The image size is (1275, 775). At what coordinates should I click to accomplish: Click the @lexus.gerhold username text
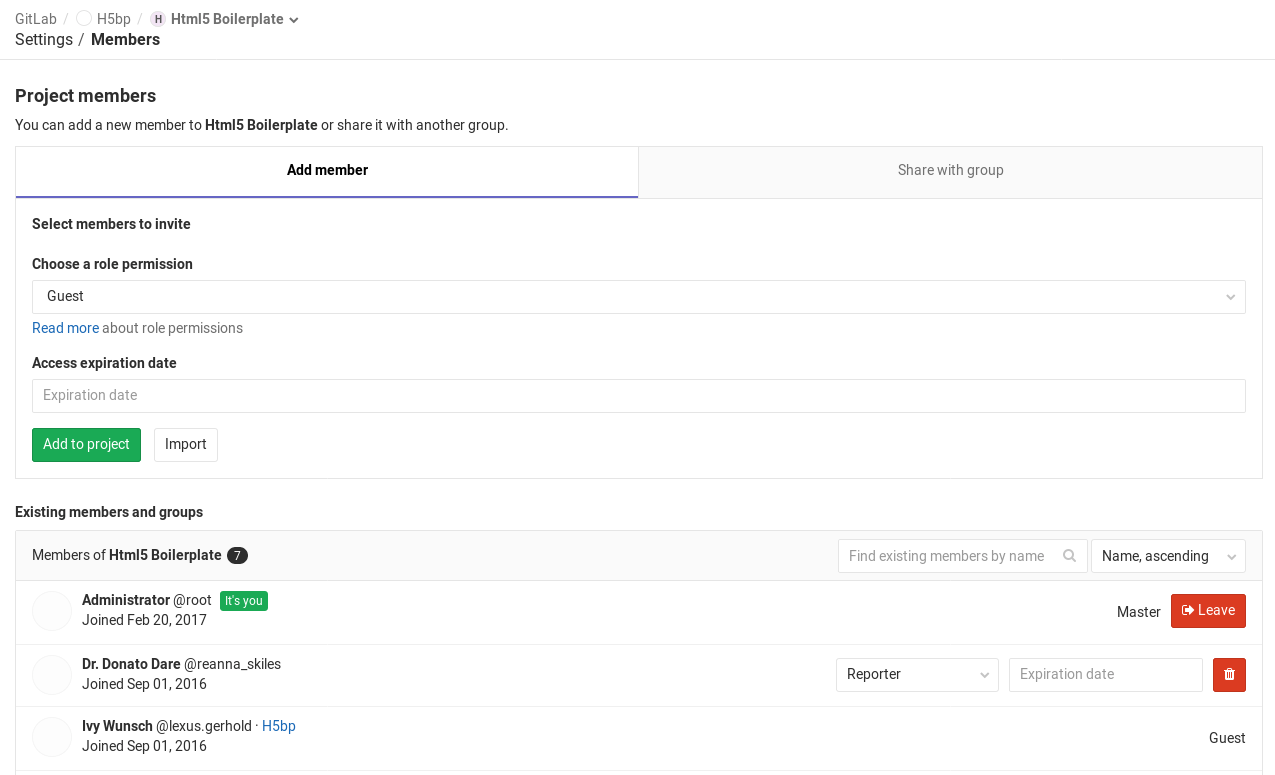point(204,726)
